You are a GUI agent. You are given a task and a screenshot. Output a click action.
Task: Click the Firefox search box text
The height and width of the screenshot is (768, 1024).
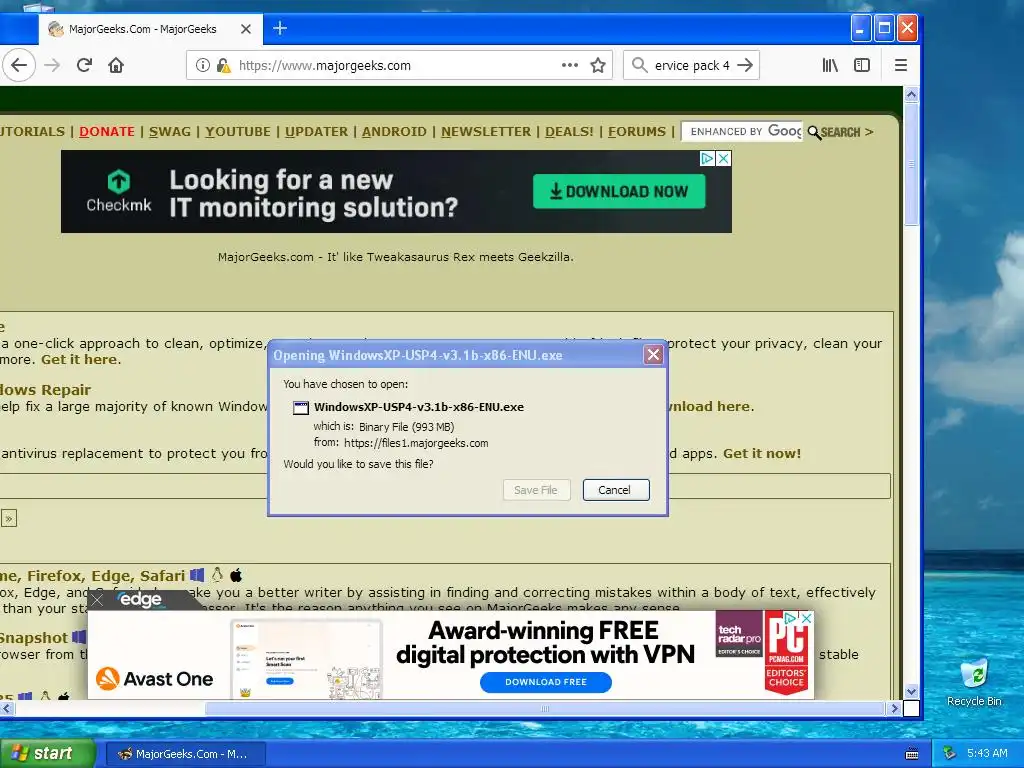point(692,65)
